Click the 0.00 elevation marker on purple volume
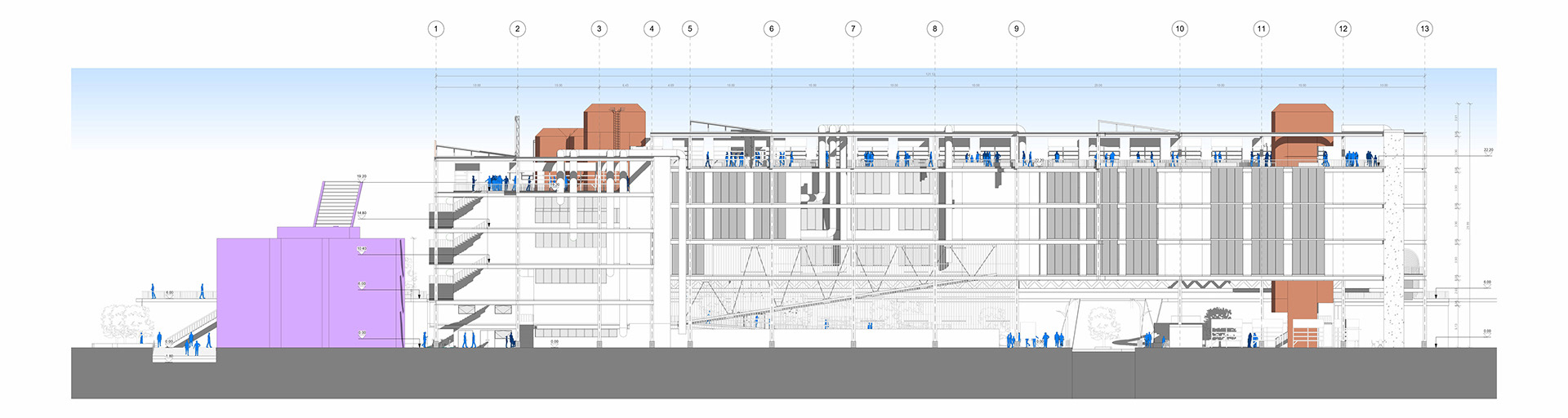This screenshot has height=418, width=1568. pos(362,334)
